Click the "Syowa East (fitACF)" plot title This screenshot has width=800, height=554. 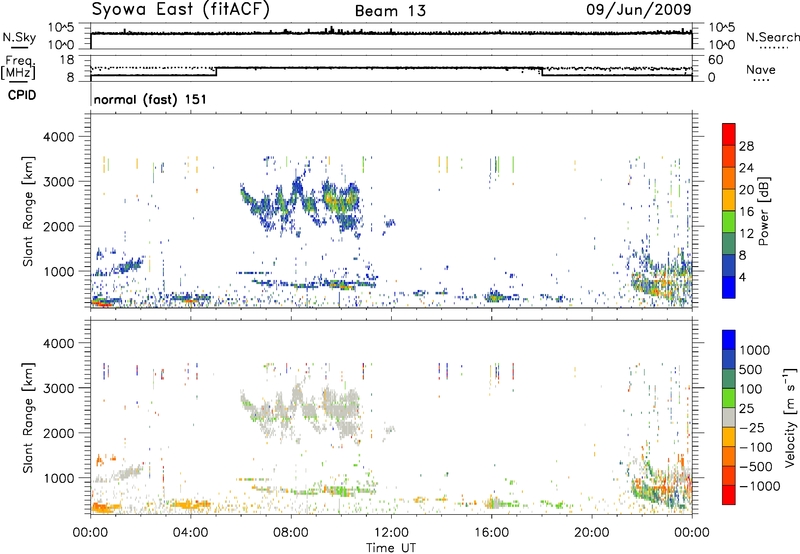tap(181, 10)
